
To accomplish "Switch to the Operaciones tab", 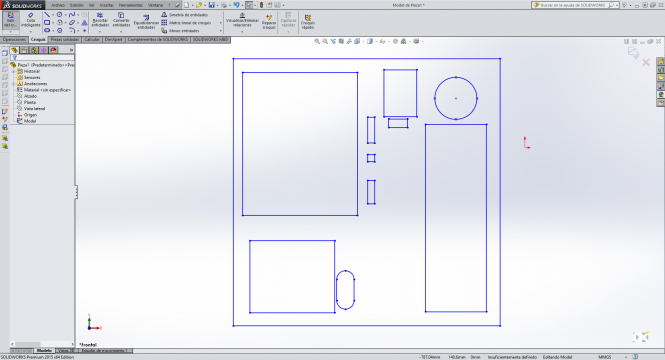I will click(14, 39).
